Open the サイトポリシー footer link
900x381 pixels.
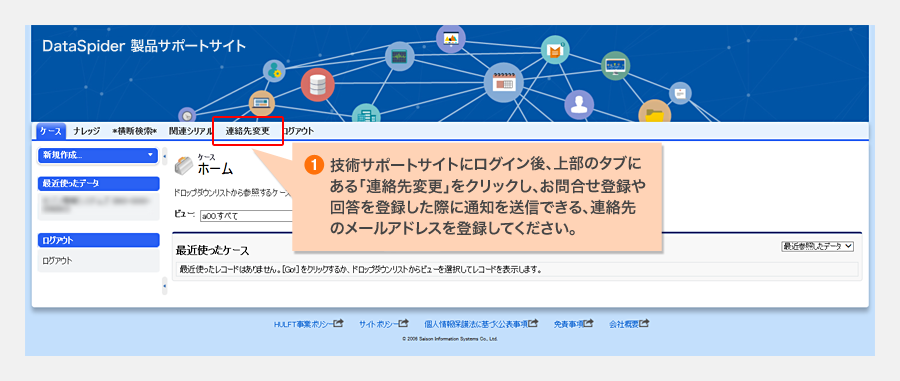[378, 324]
